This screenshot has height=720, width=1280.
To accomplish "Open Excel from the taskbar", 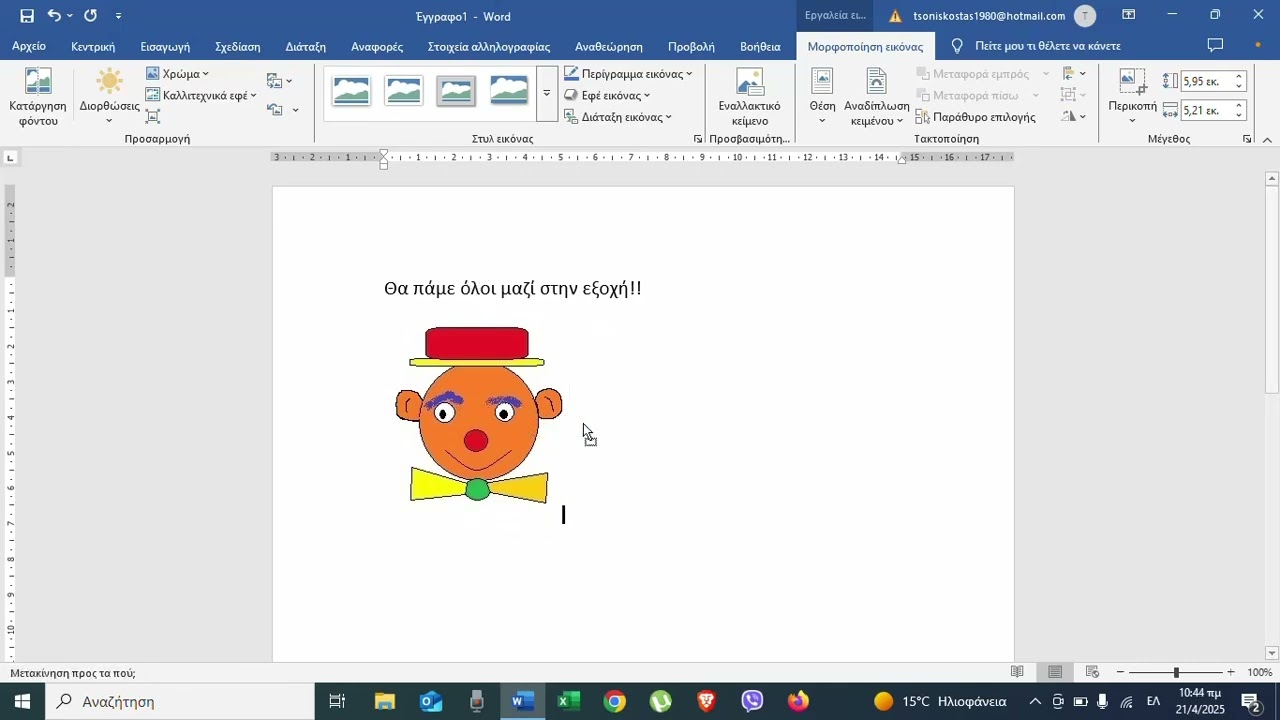I will click(x=568, y=701).
